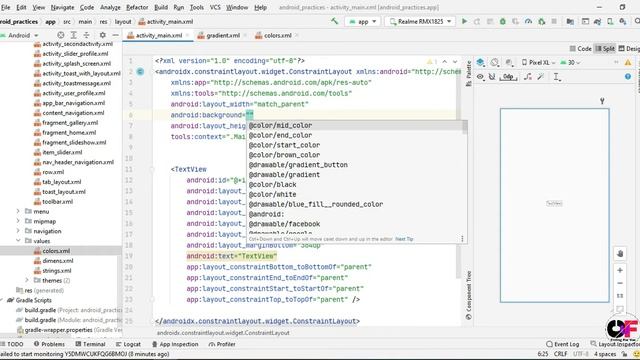Click Select opened file target icon

pos(60,35)
